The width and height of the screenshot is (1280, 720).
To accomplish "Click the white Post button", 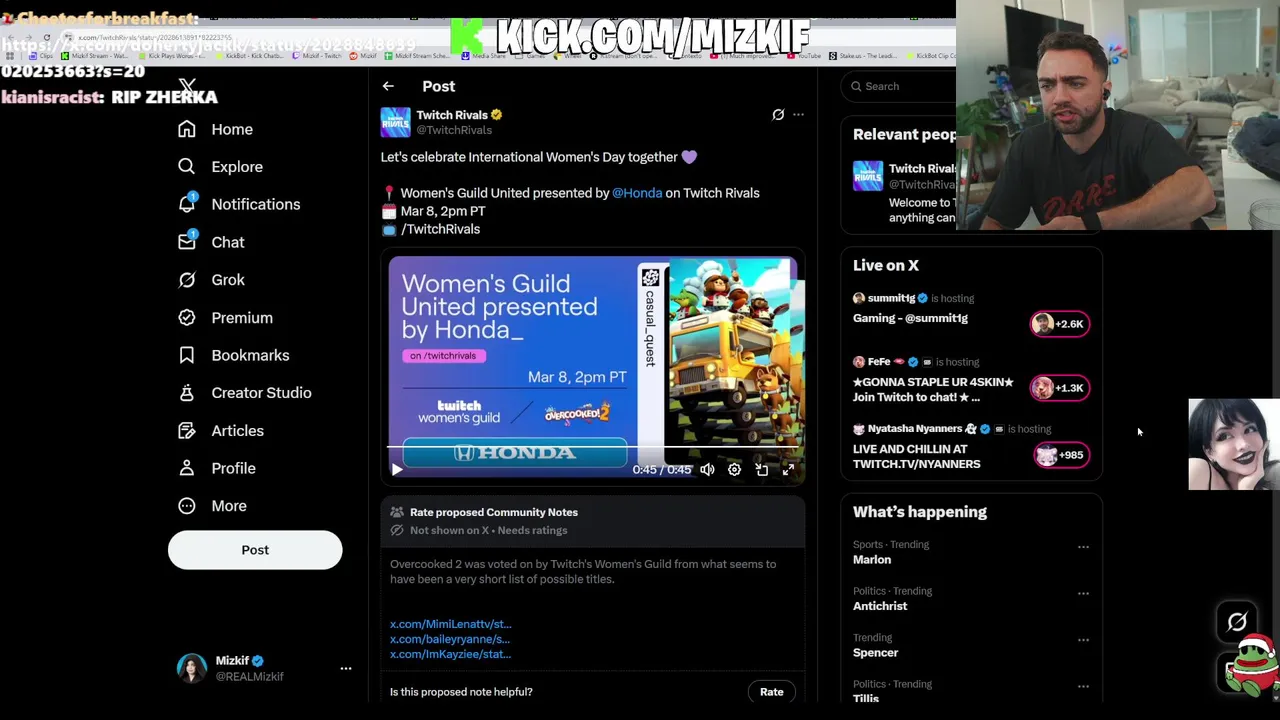I will 255,550.
